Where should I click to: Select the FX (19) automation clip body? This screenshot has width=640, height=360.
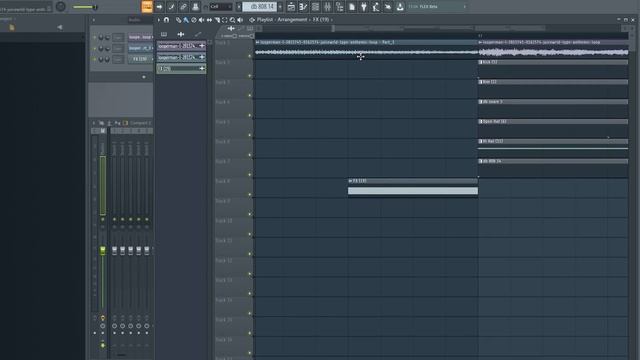tap(413, 191)
